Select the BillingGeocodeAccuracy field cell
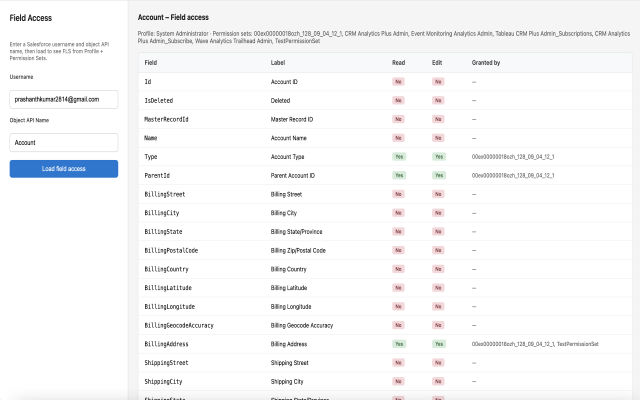This screenshot has height=400, width=640. [x=179, y=325]
